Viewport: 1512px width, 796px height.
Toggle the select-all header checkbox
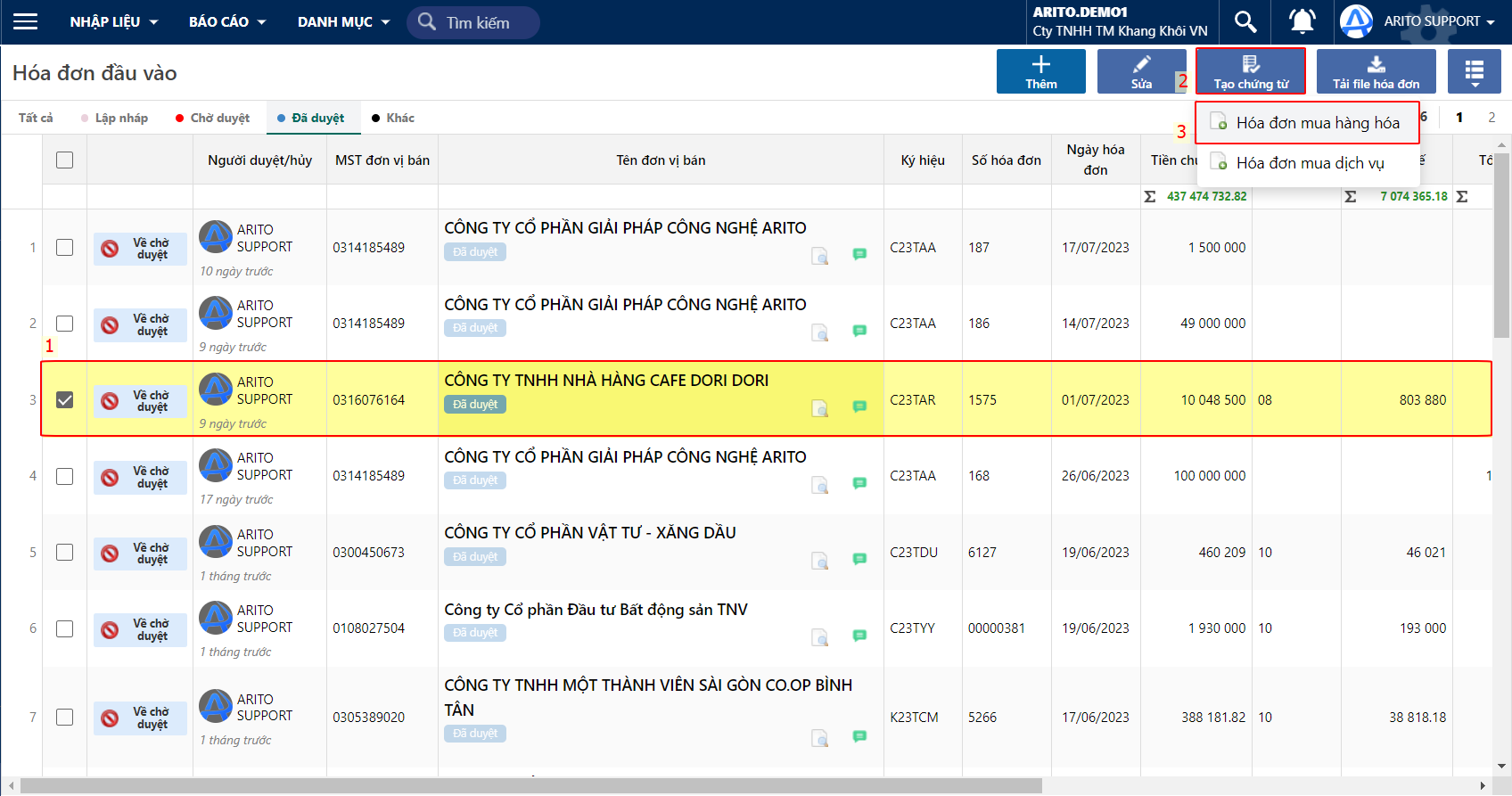pyautogui.click(x=64, y=160)
